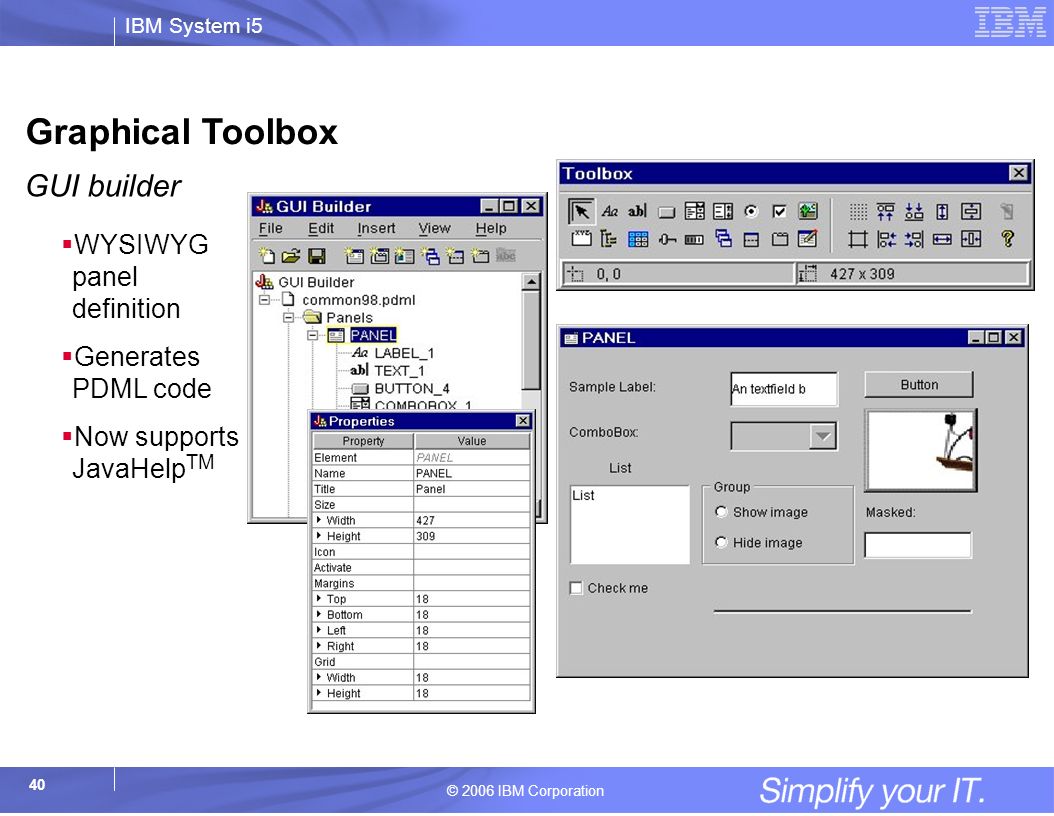Open the File menu

coord(271,229)
